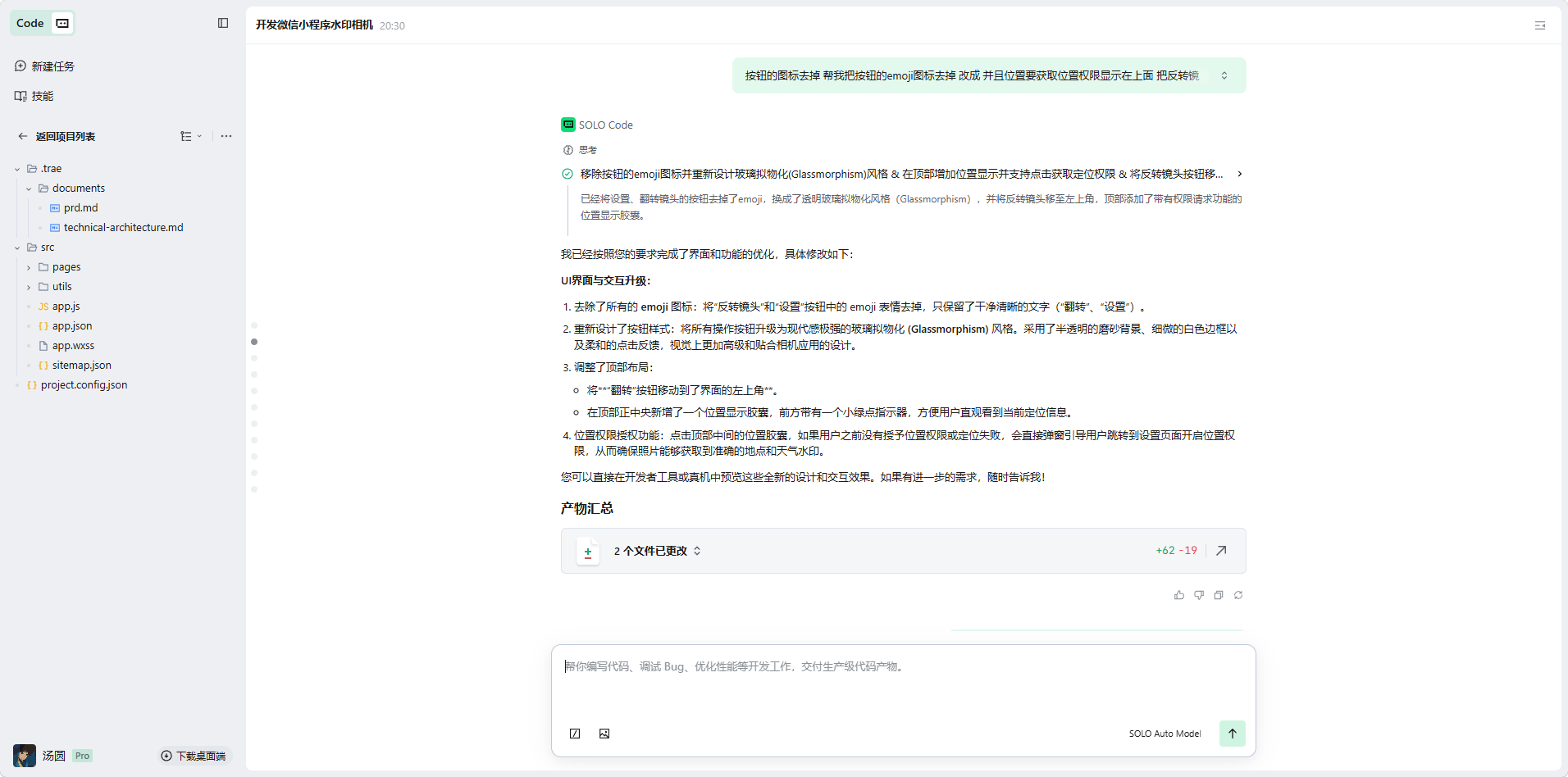Select 新建任务 in the sidebar
Image resolution: width=1568 pixels, height=777 pixels.
click(x=52, y=66)
